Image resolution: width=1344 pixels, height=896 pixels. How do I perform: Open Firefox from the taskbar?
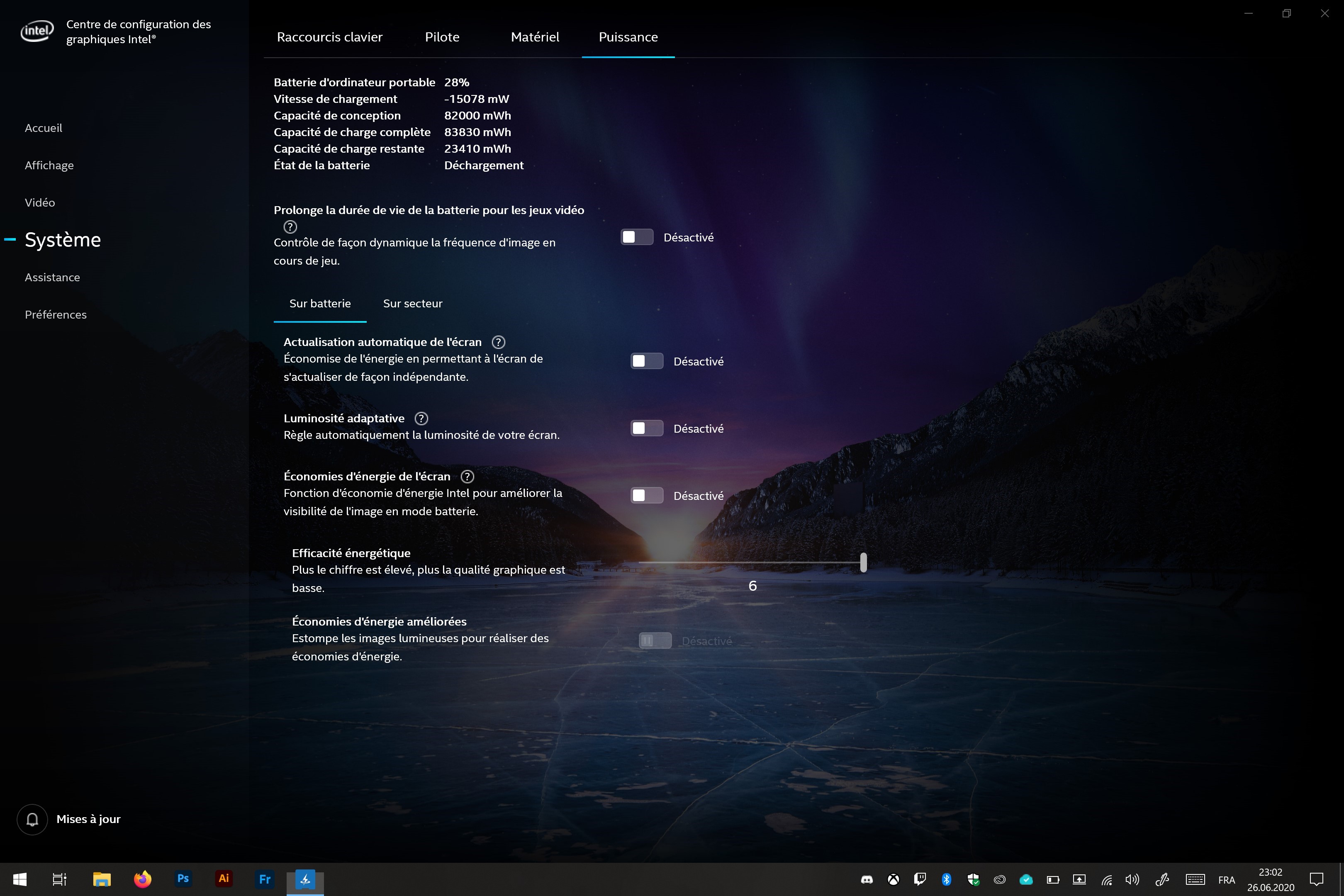point(142,879)
